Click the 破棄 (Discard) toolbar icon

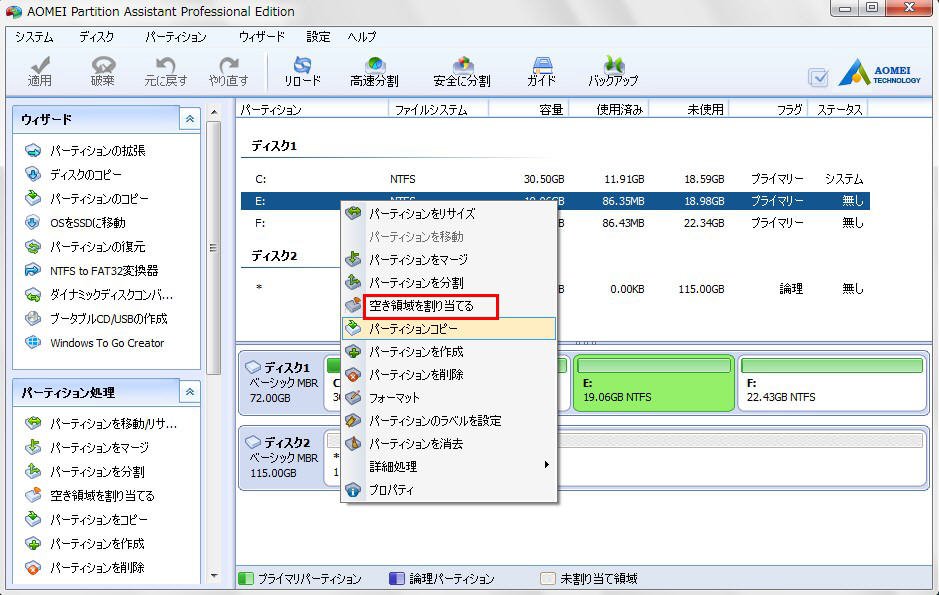click(102, 71)
